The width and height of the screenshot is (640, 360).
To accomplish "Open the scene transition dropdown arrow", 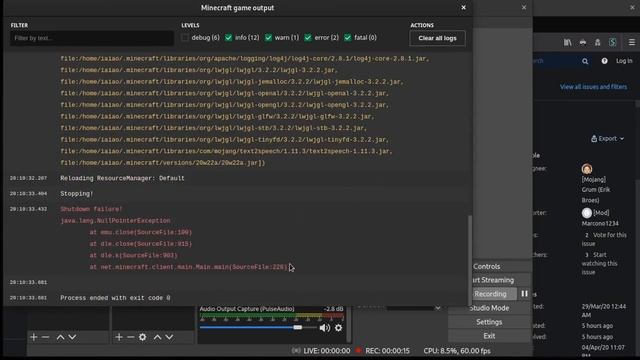I will coord(438,308).
